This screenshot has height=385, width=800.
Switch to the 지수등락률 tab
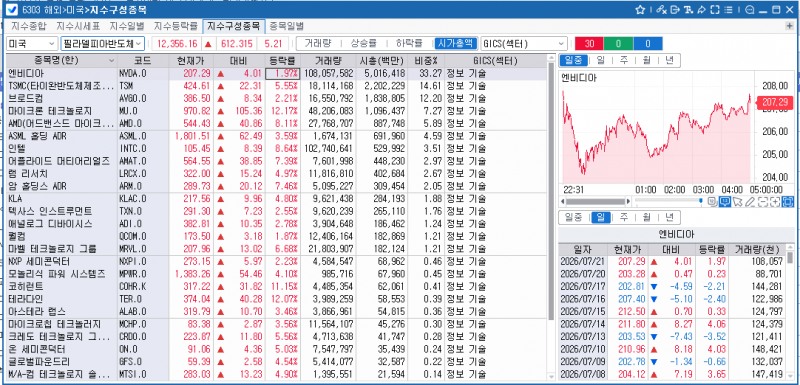coord(176,26)
